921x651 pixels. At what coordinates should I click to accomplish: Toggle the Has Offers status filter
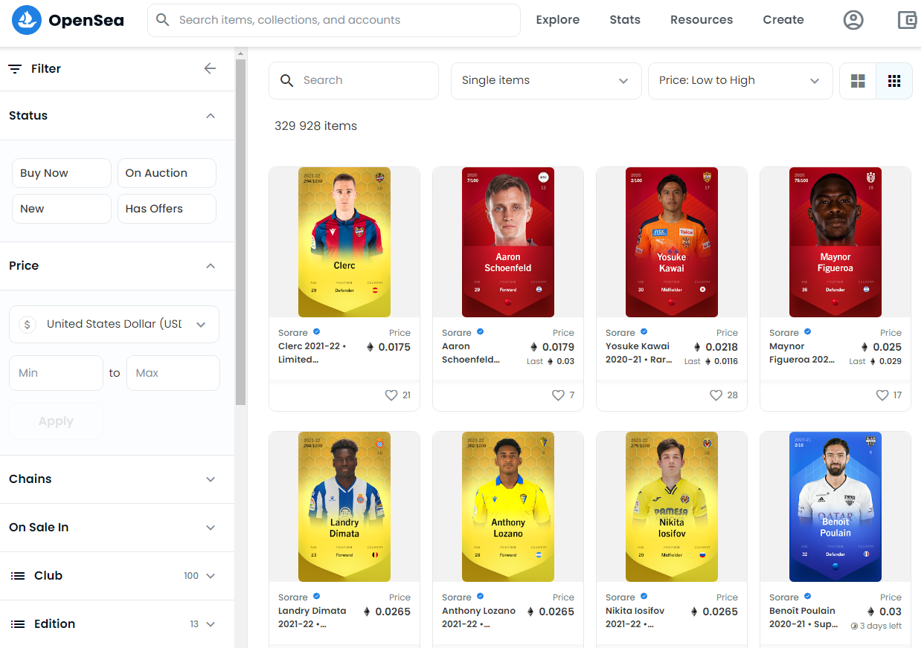pos(167,209)
